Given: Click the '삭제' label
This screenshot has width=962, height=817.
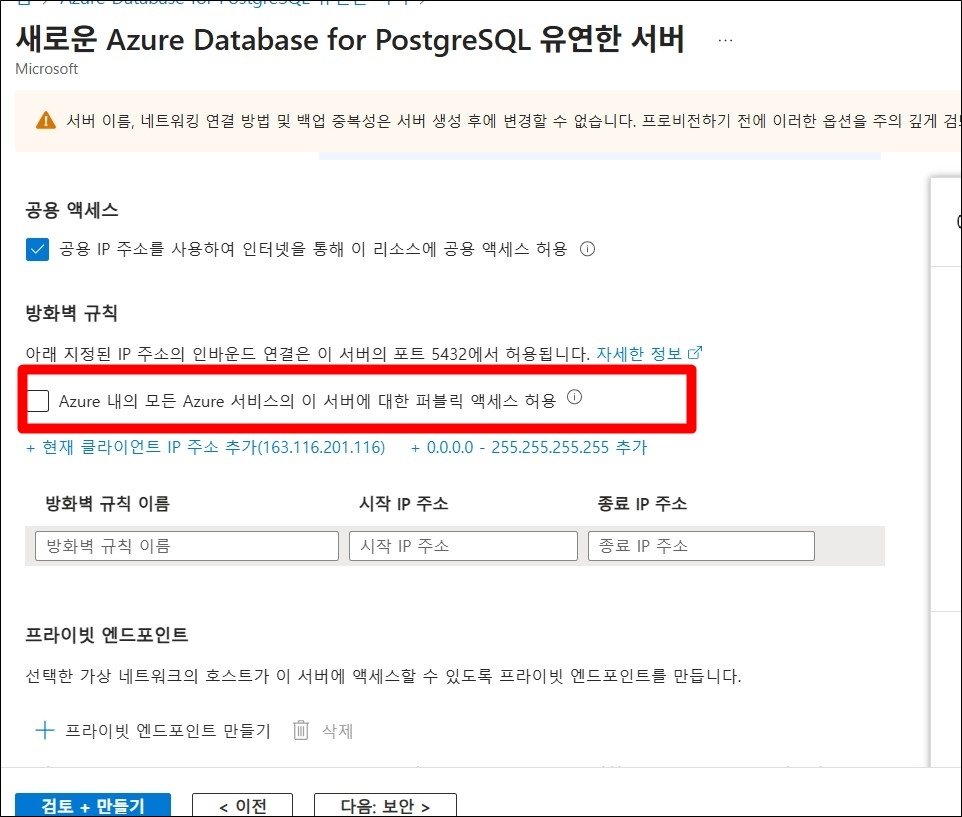Looking at the screenshot, I should (x=337, y=731).
